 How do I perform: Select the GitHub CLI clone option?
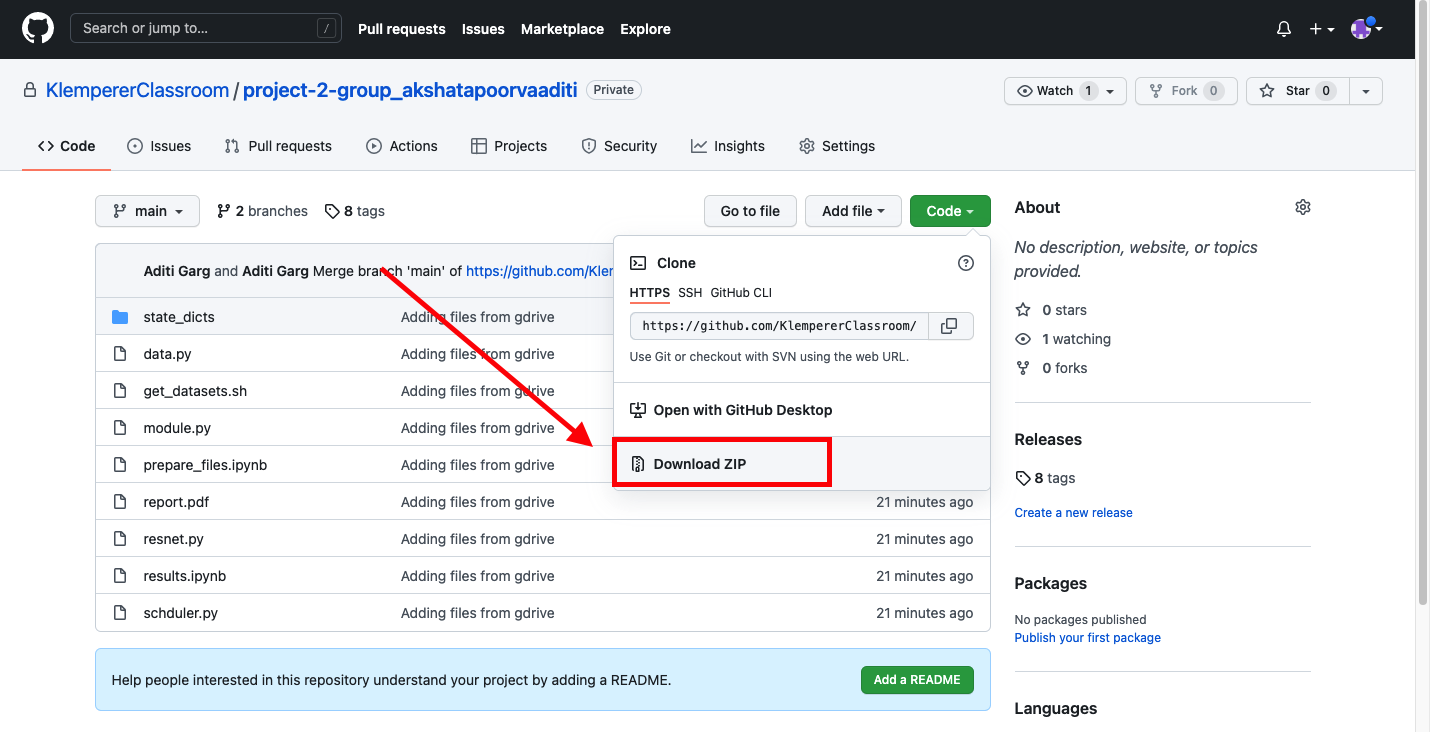pos(741,293)
